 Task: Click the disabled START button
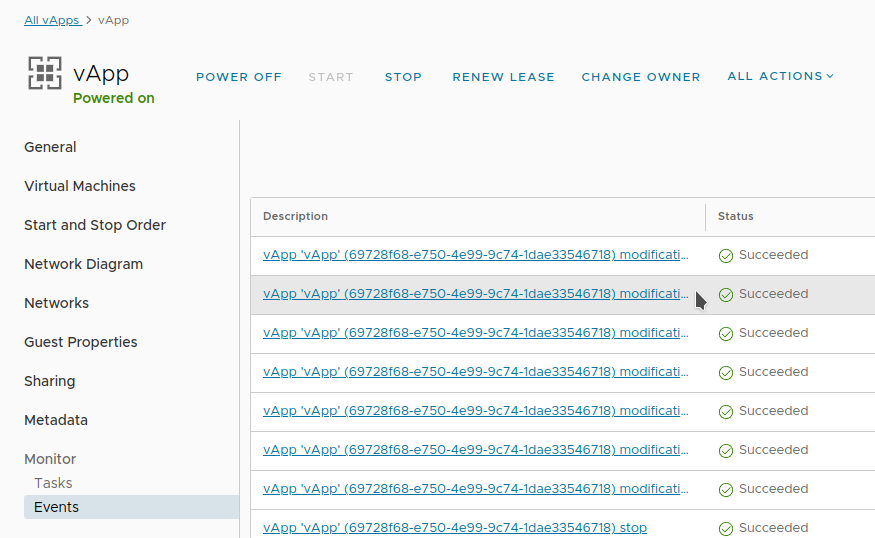[x=331, y=77]
